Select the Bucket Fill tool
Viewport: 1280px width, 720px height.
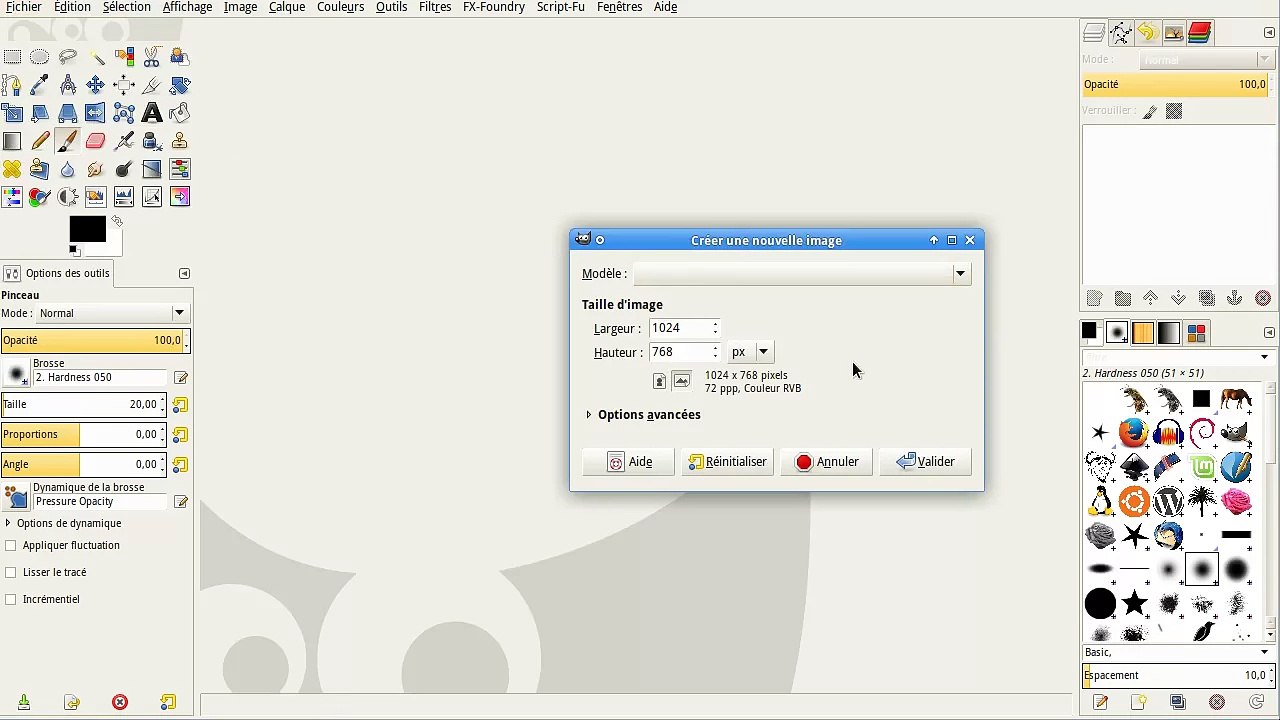[x=180, y=113]
